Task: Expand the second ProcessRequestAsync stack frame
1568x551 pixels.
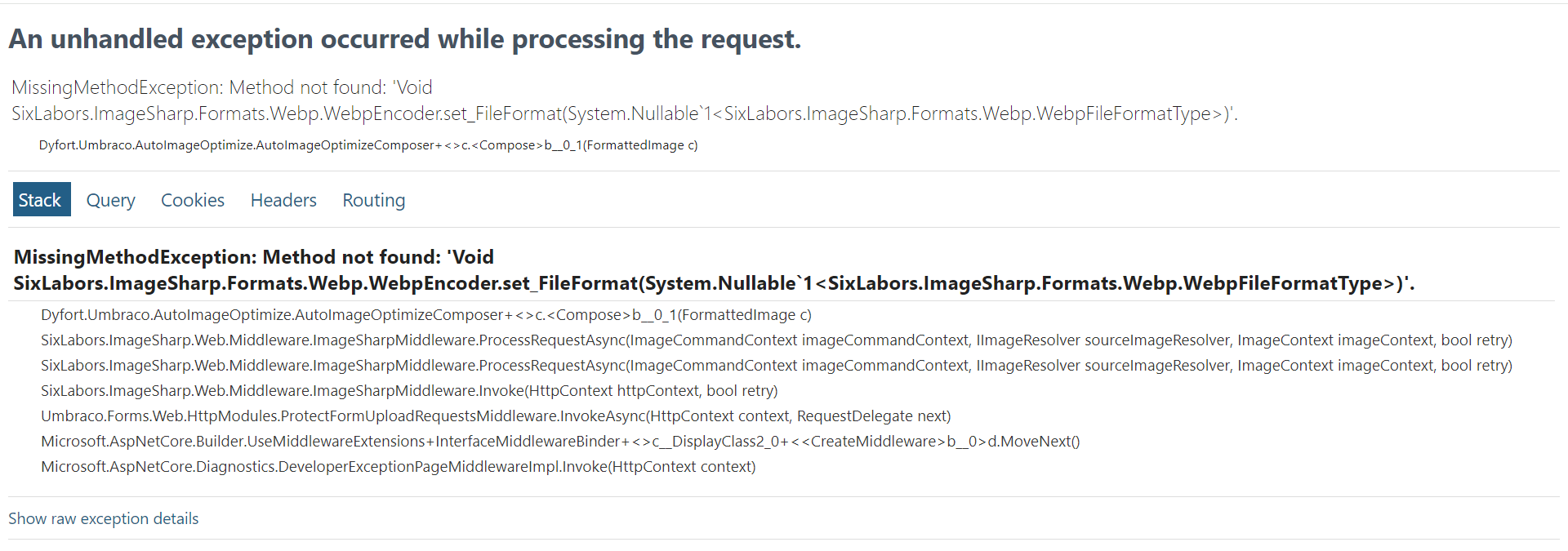Action: pos(777,366)
